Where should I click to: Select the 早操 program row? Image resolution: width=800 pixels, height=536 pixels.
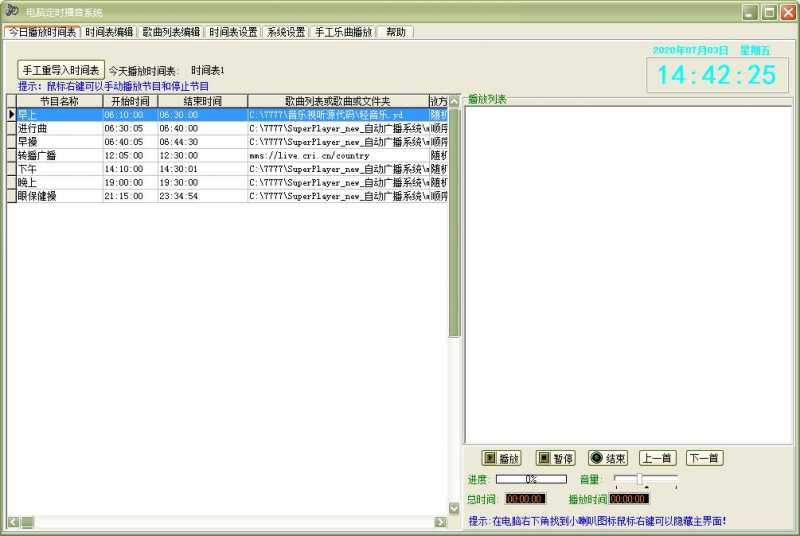[227, 142]
